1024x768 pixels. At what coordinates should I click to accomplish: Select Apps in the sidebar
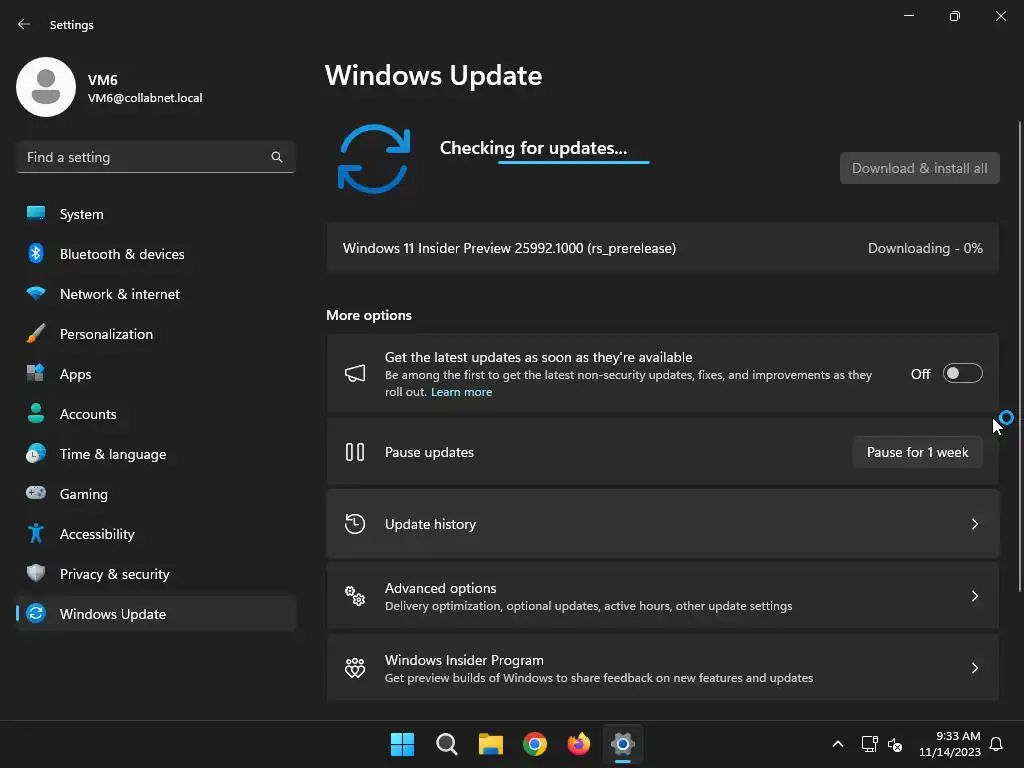click(x=156, y=373)
